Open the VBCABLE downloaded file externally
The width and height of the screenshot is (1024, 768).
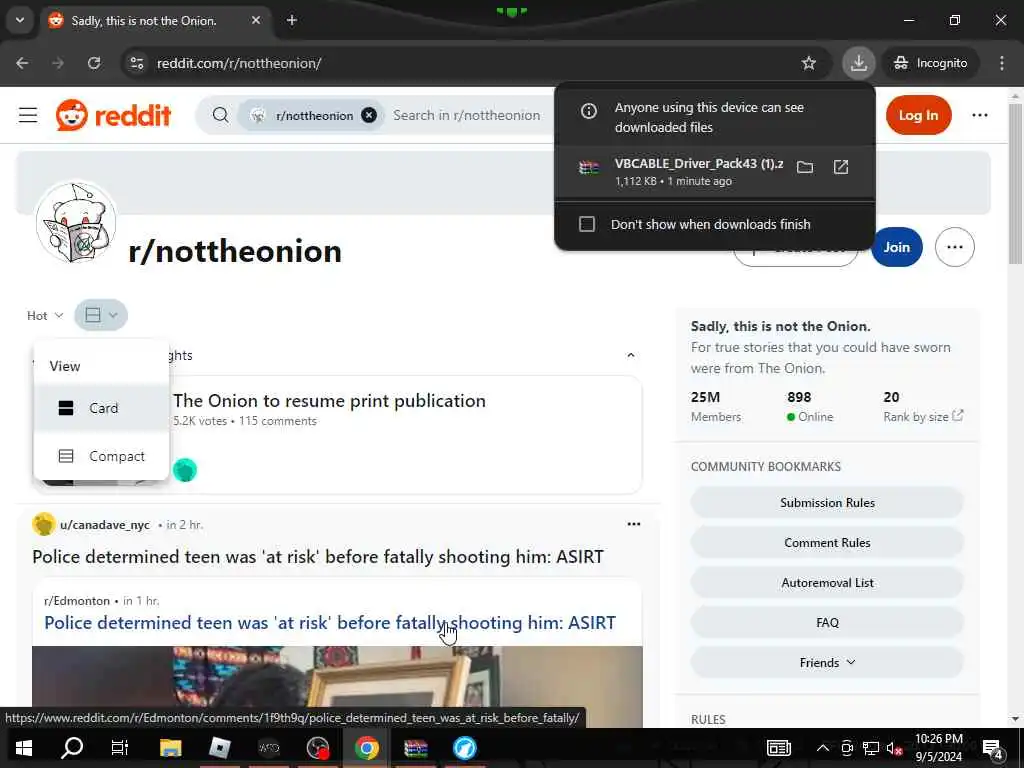pyautogui.click(x=841, y=167)
